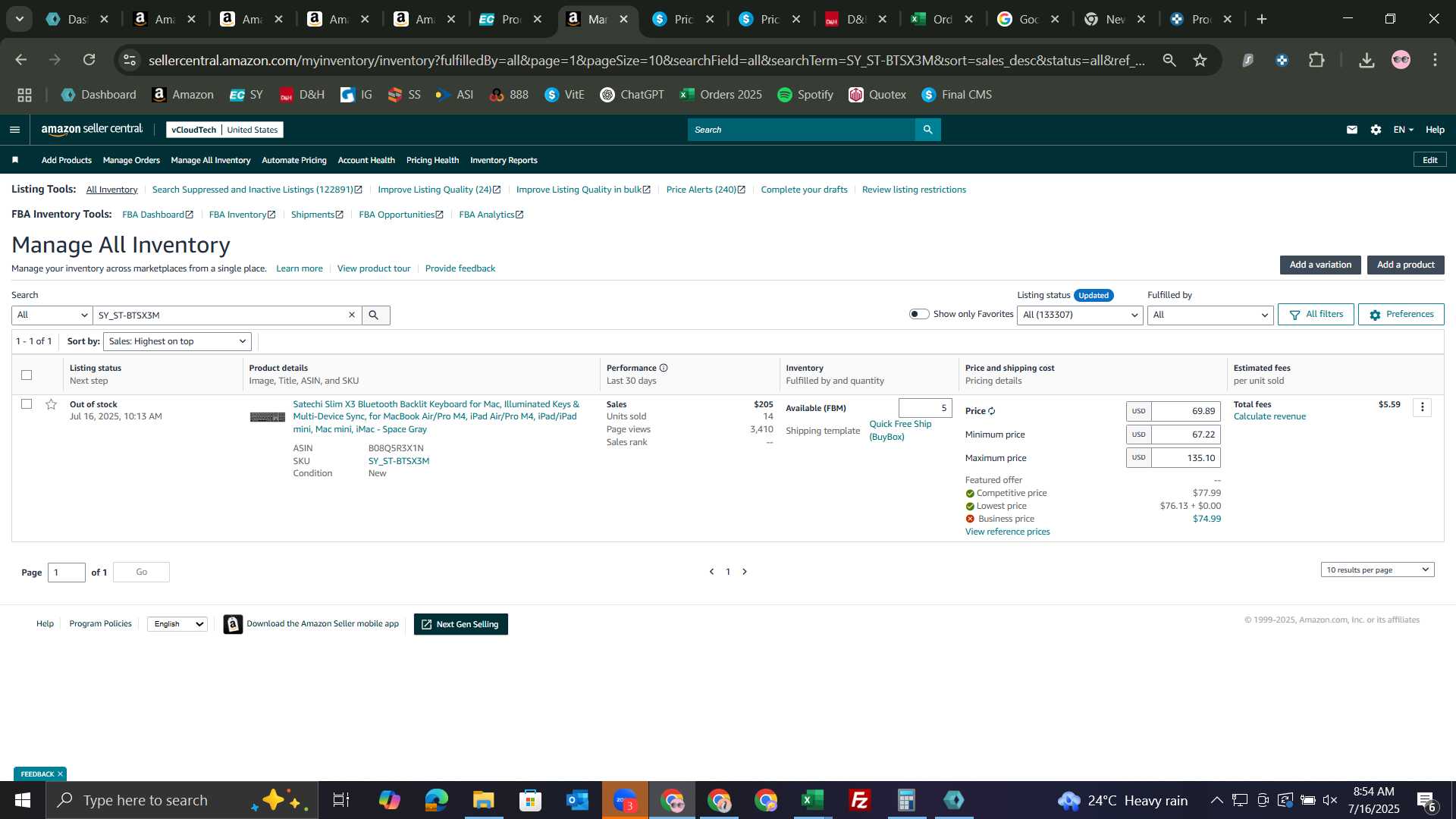Open the EN language selector in header

click(x=1403, y=130)
